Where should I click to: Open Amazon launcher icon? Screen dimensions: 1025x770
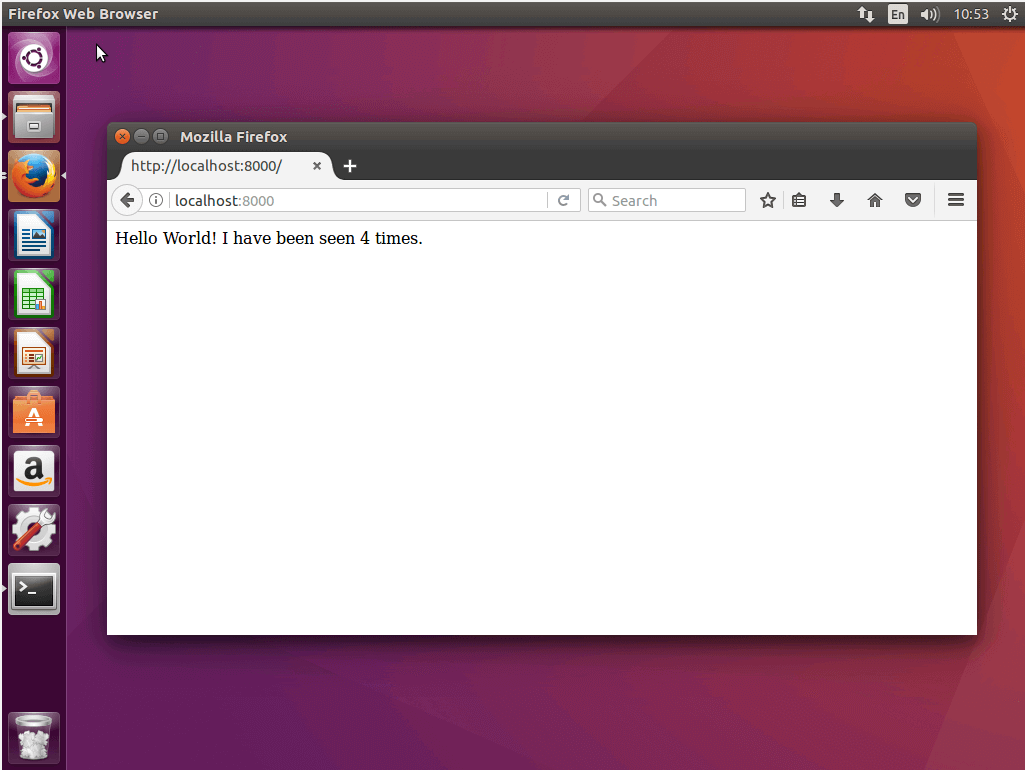tap(34, 471)
